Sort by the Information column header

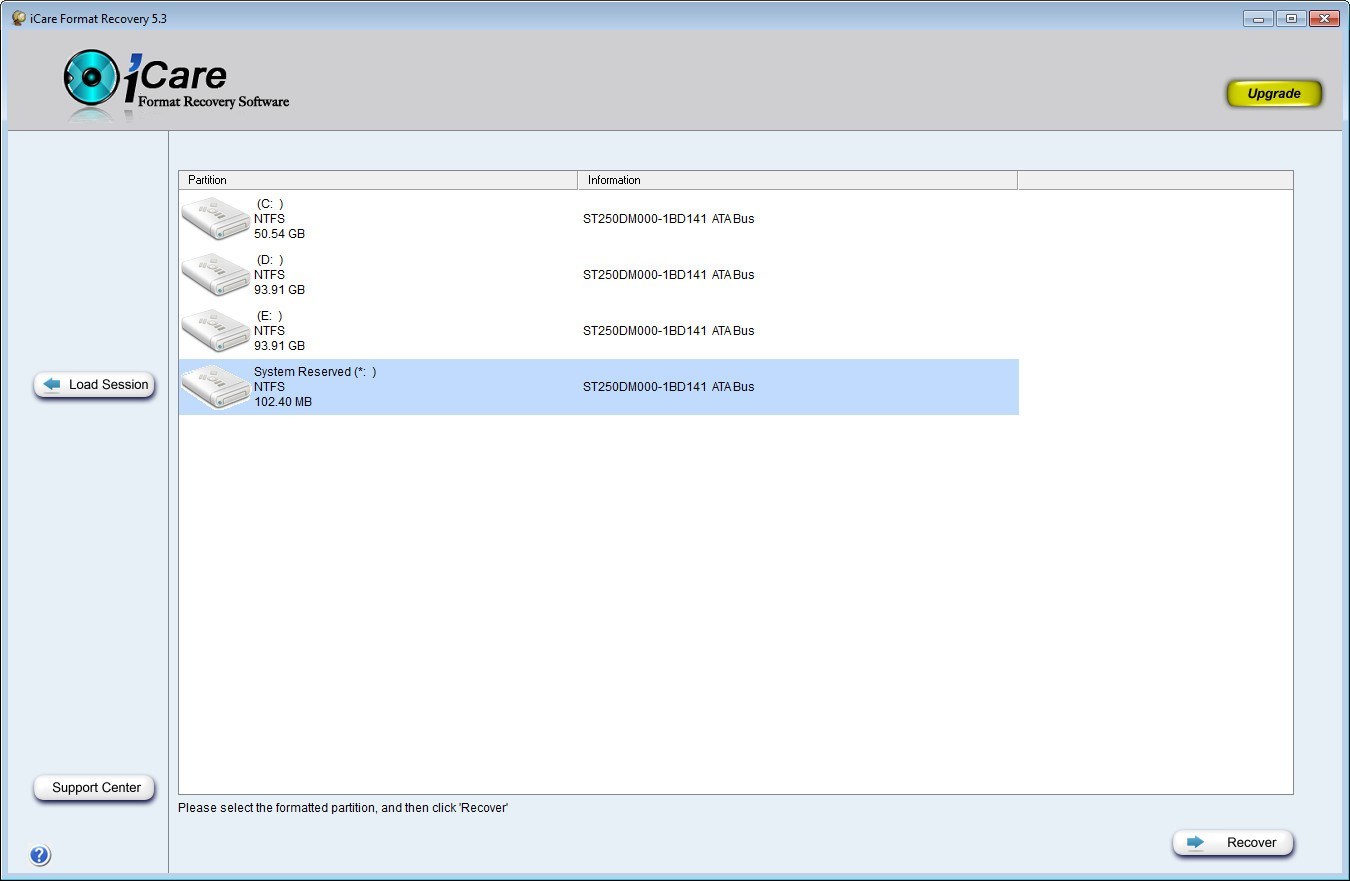click(x=797, y=180)
